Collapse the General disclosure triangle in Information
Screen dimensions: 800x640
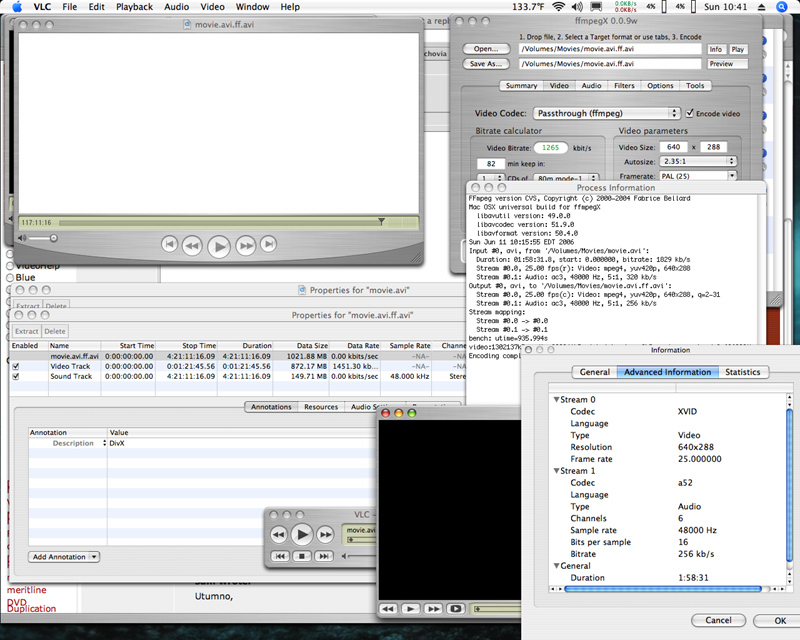(x=556, y=565)
